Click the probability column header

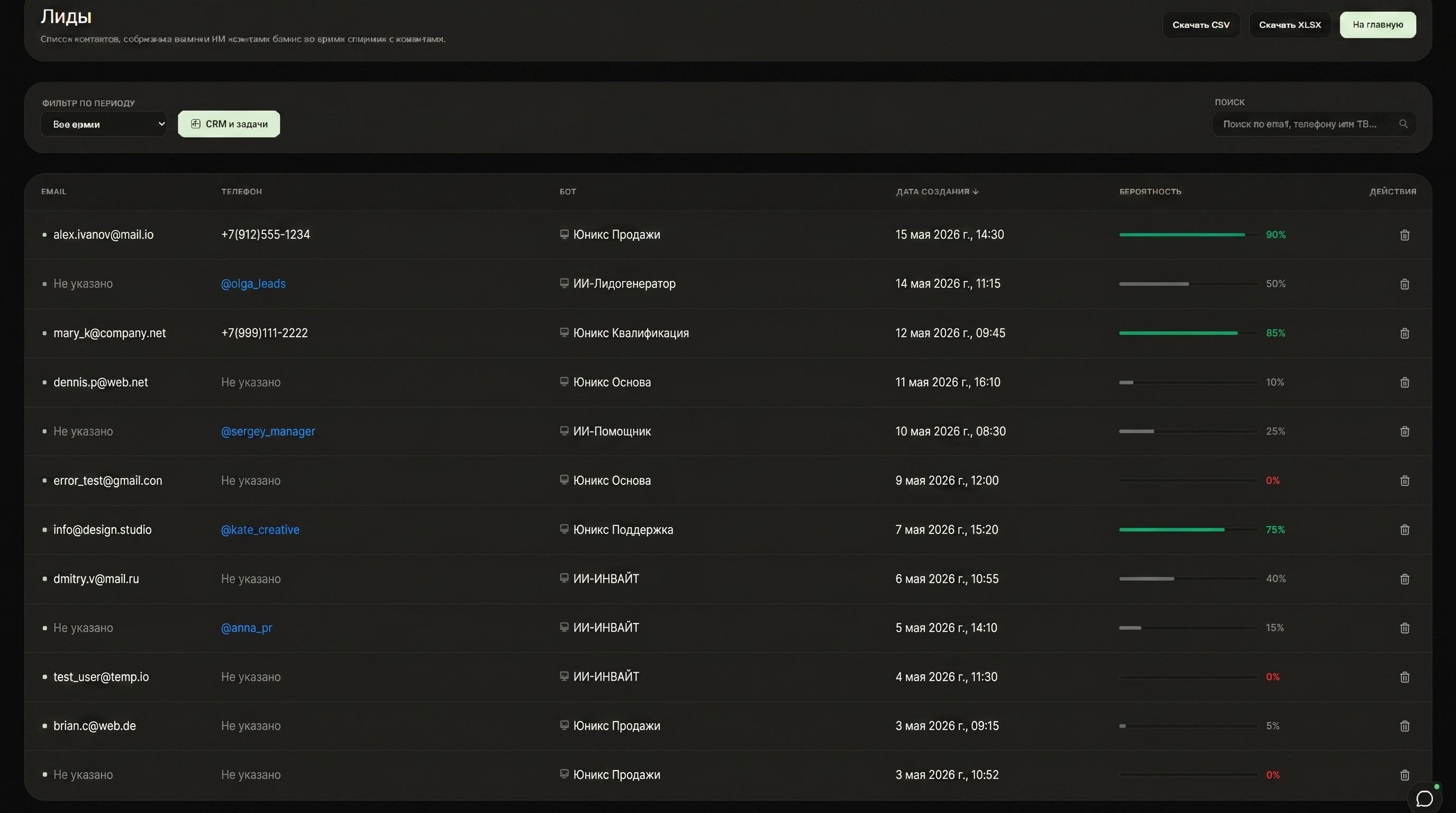click(1150, 192)
